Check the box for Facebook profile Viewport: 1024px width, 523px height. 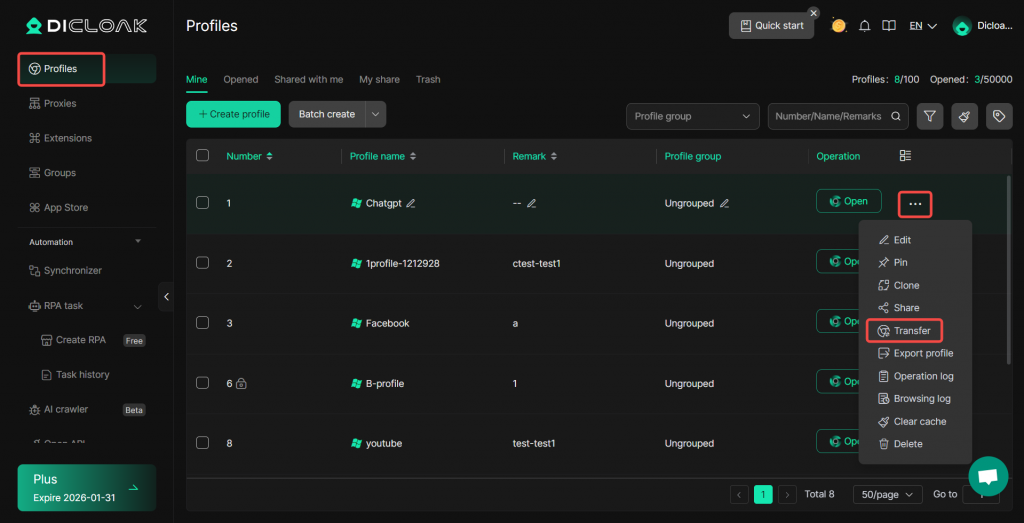click(202, 323)
